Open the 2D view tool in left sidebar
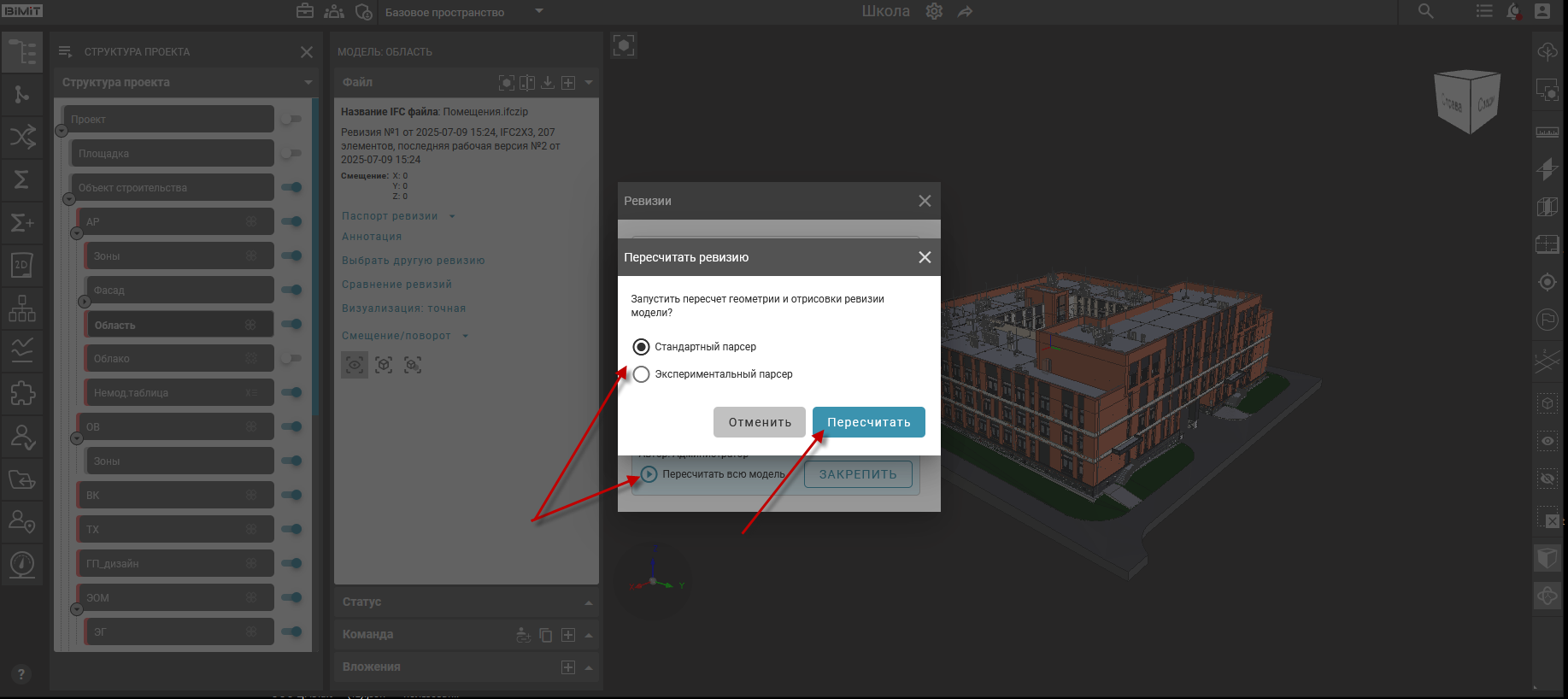This screenshot has width=1568, height=699. (21, 265)
